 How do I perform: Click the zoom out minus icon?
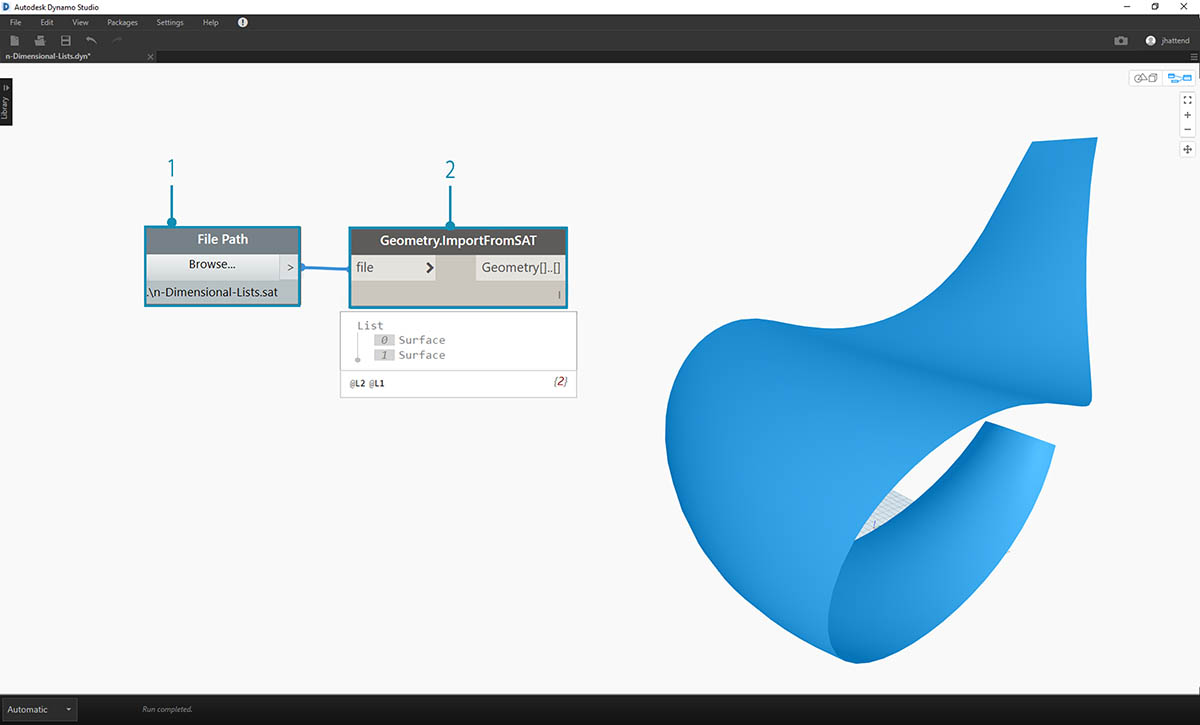pyautogui.click(x=1187, y=130)
